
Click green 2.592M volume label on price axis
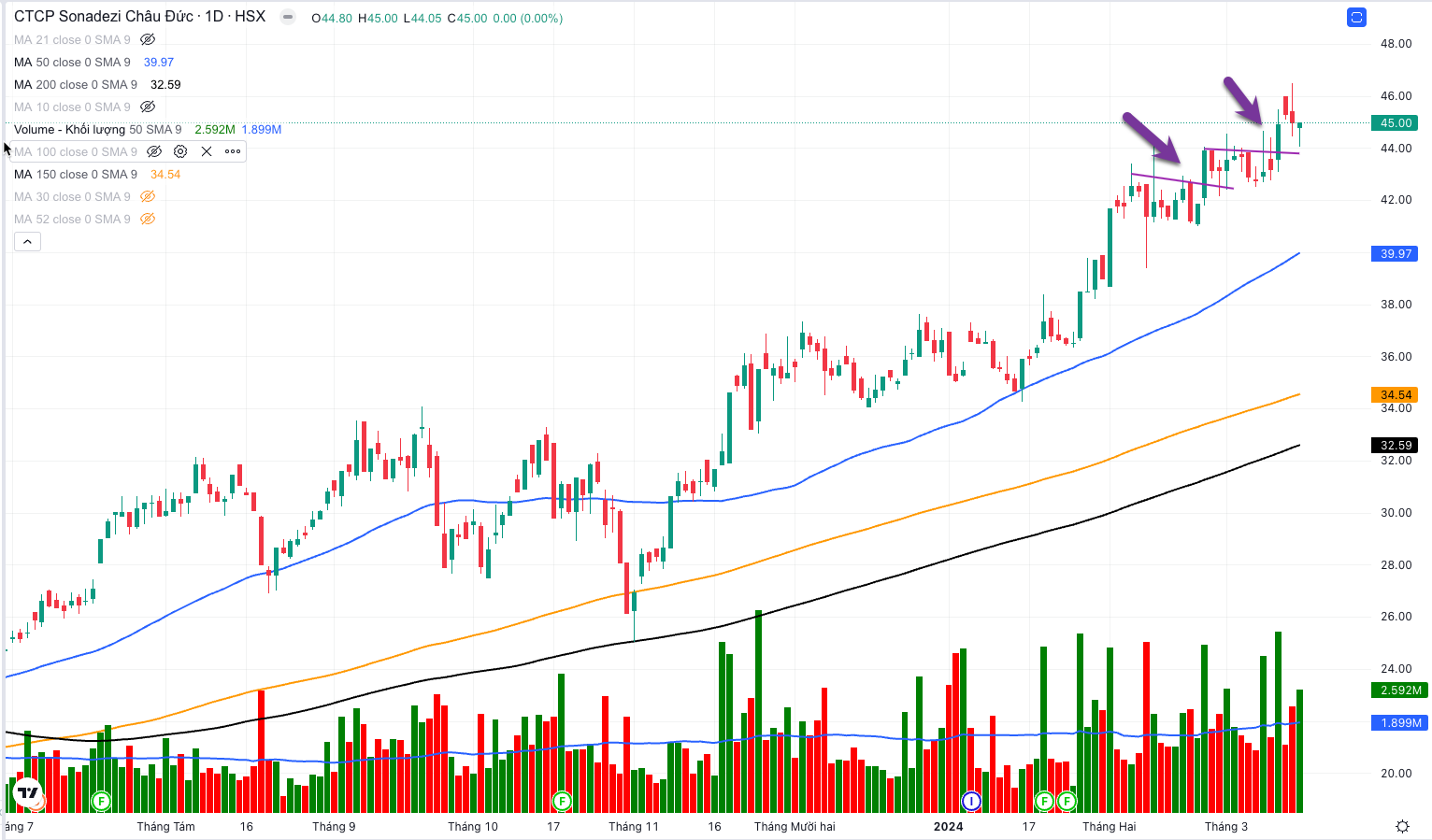1399,690
